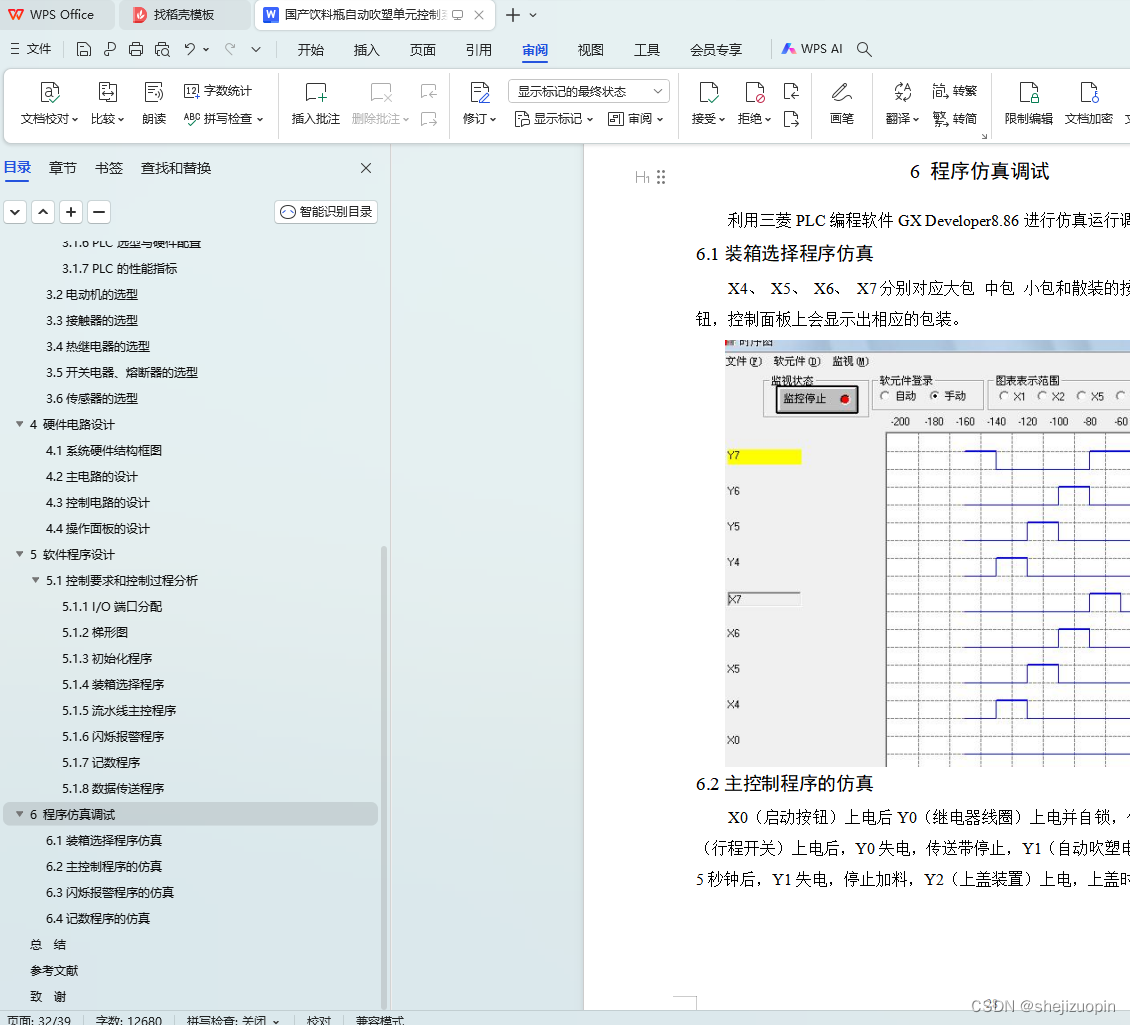Click the 页面: 32/39 status bar entry

point(40,1019)
